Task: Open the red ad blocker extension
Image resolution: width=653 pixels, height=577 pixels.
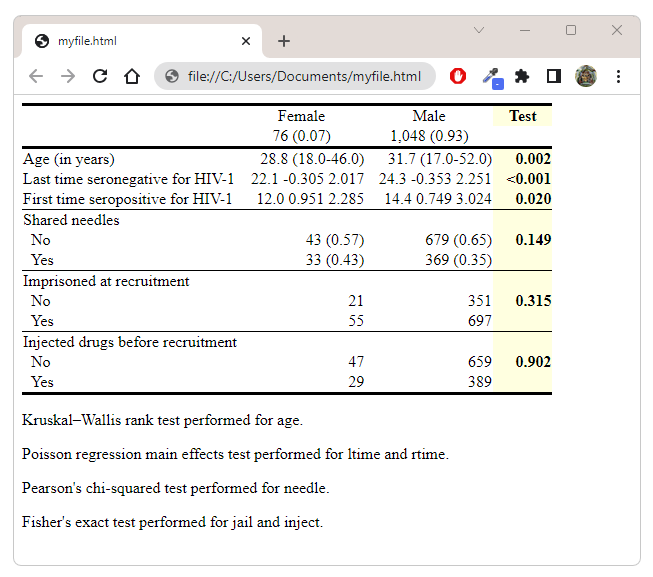Action: [x=458, y=77]
